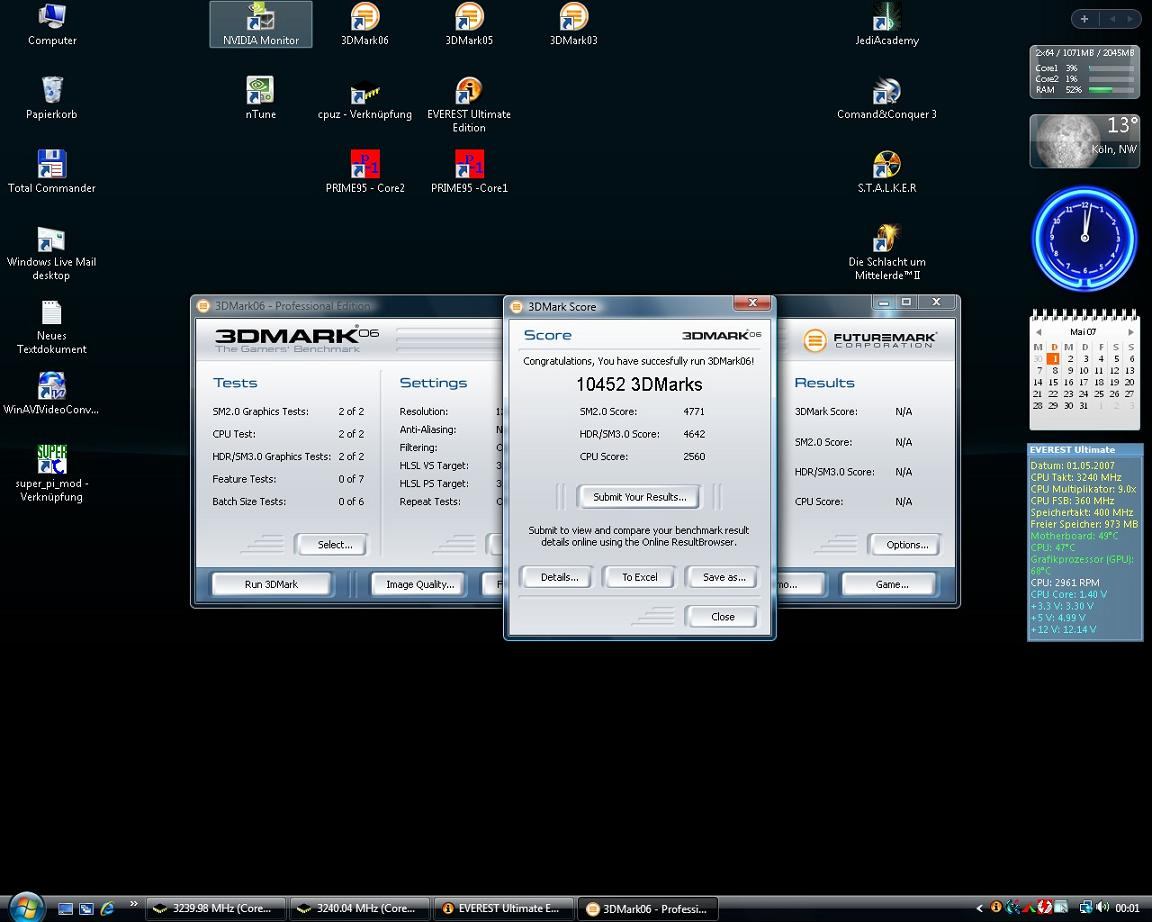Select day 15 in calendar gadget
The width and height of the screenshot is (1152, 922).
click(x=1054, y=382)
